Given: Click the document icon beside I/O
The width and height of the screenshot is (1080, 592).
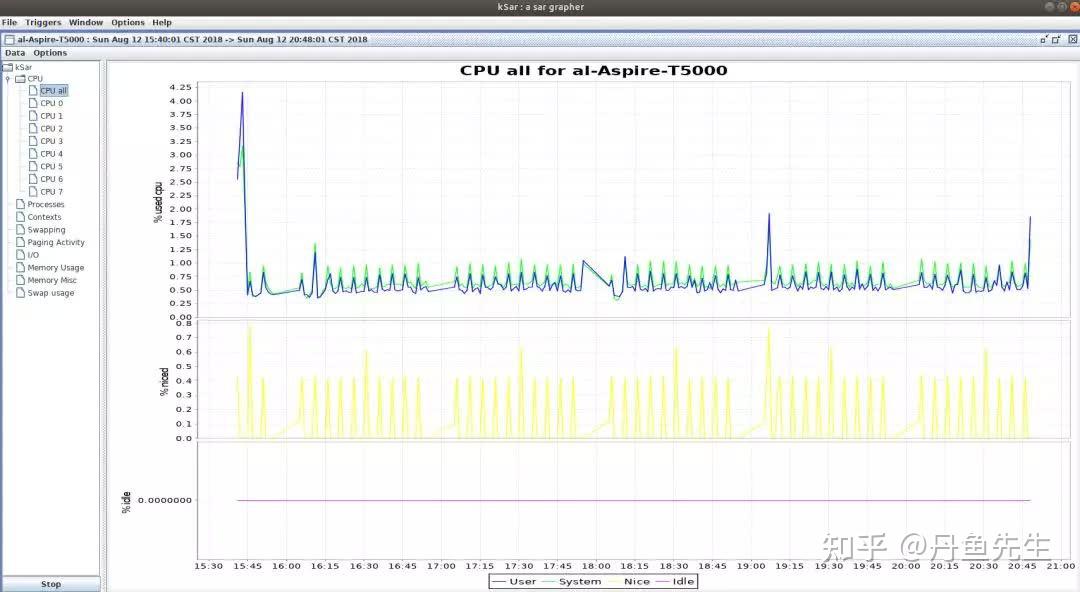Looking at the screenshot, I should [x=21, y=255].
